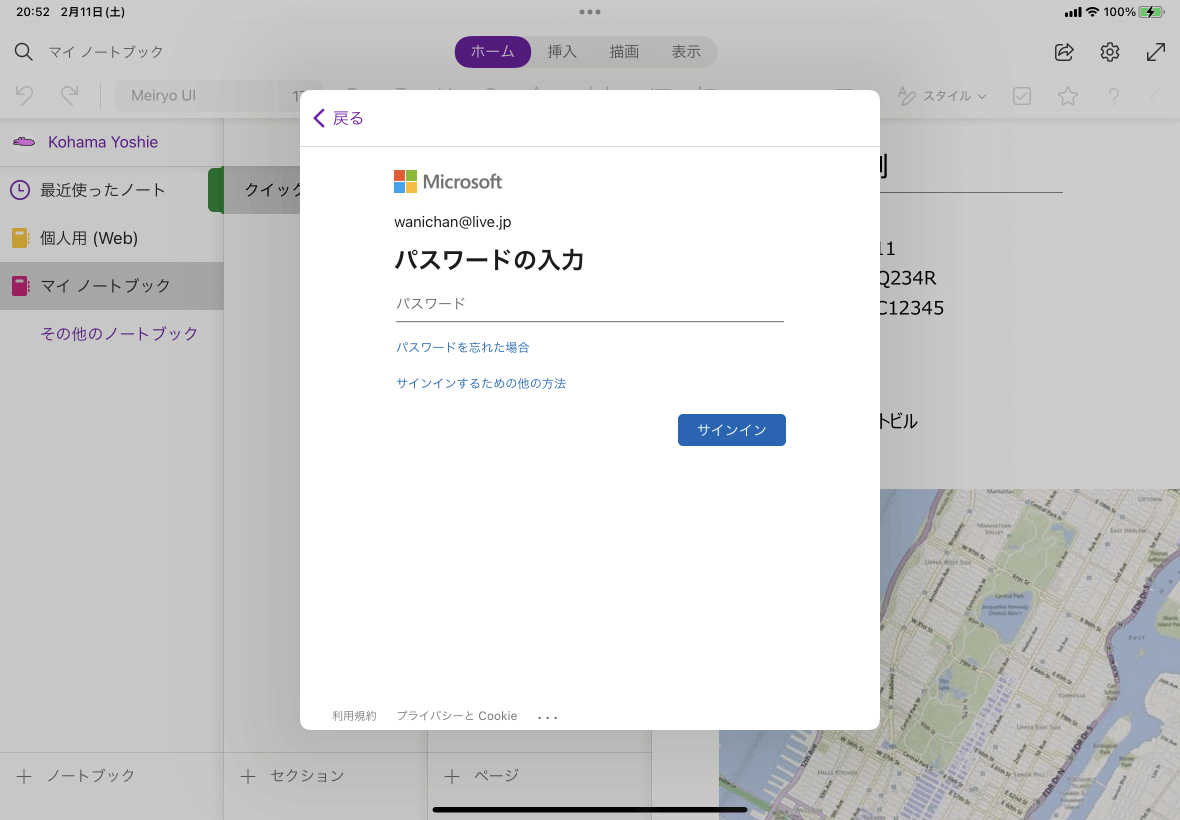Open the three-dot more options in dialog footer

click(x=548, y=717)
